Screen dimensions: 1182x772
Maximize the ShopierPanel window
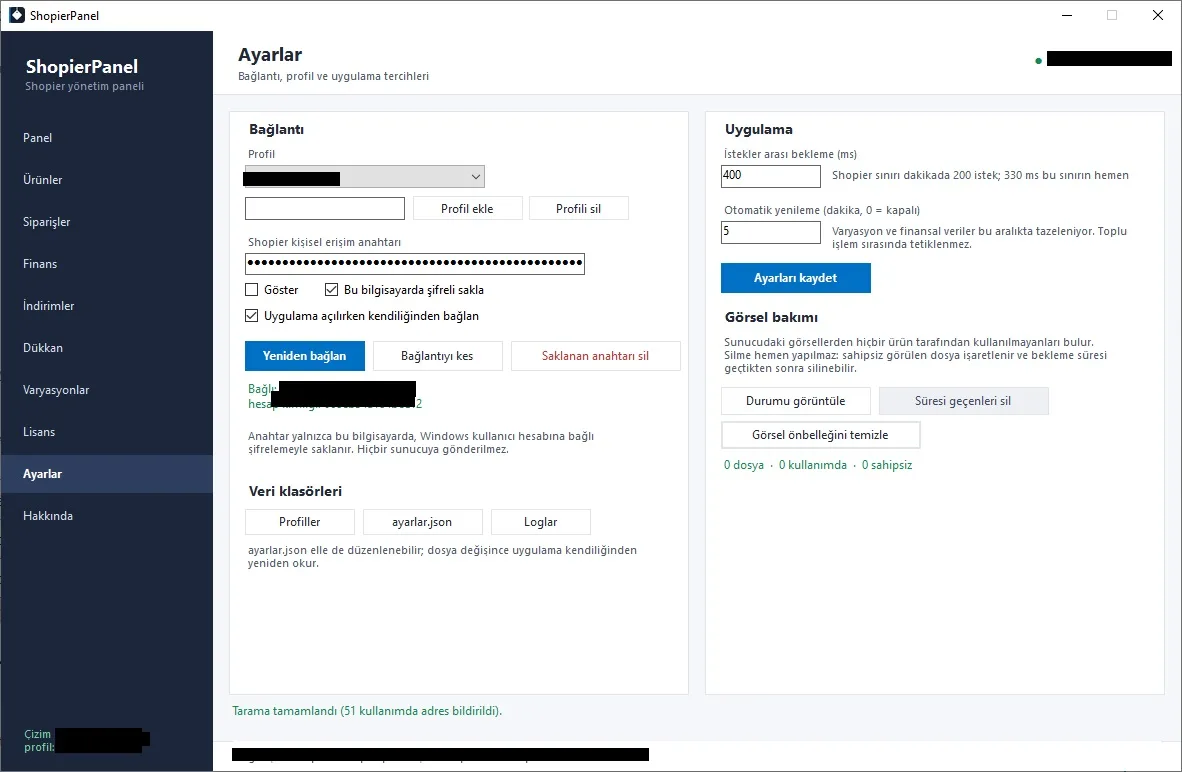click(x=1112, y=15)
